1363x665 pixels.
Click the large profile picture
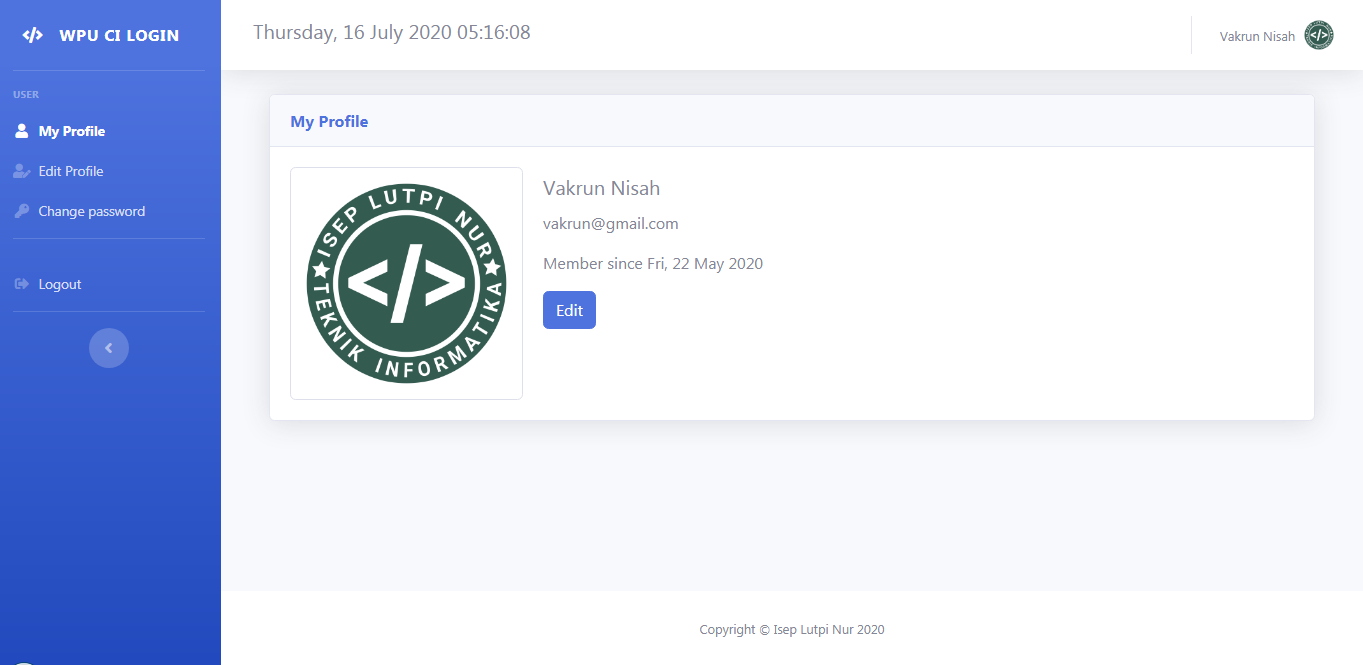406,283
